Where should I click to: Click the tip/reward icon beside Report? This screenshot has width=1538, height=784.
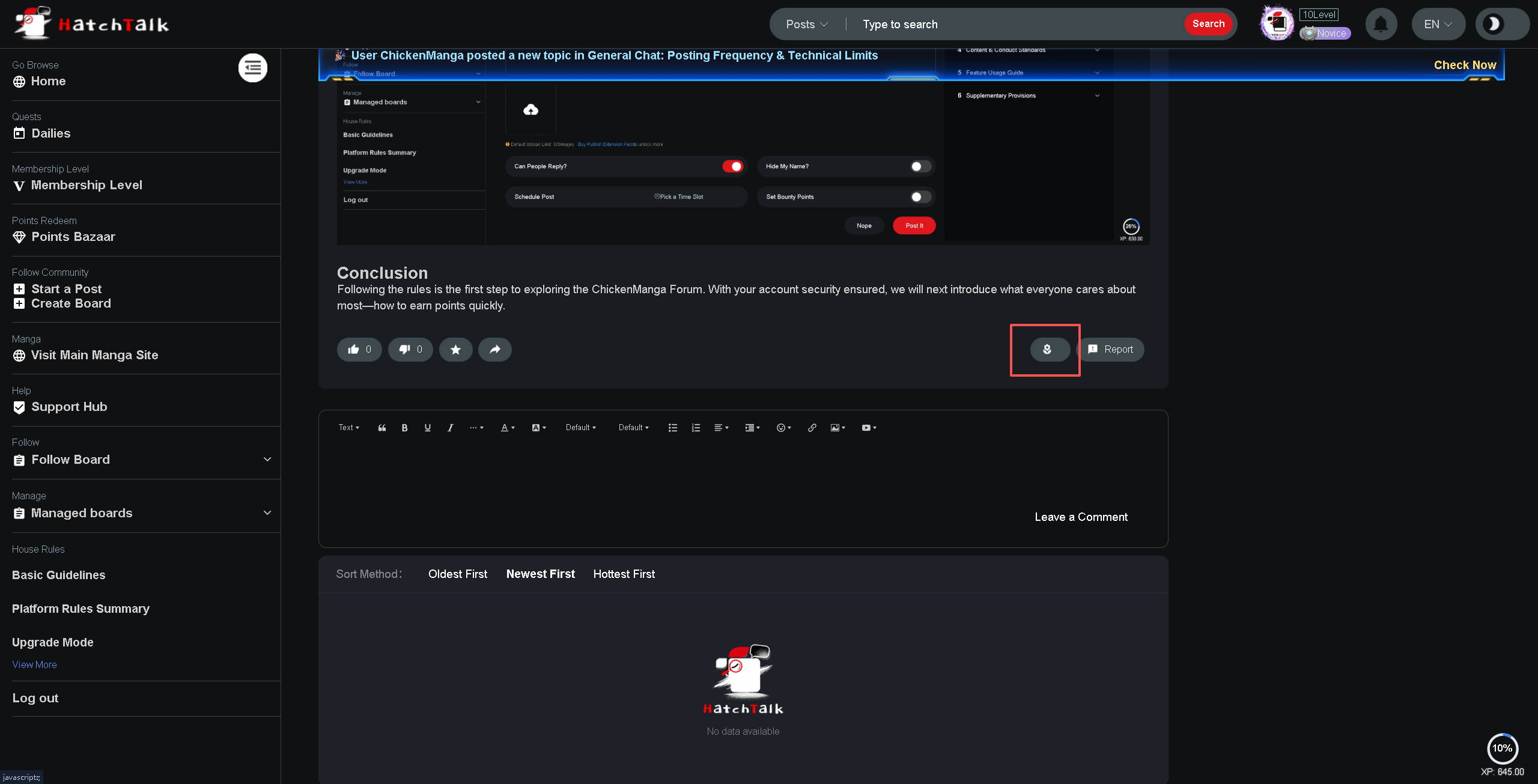1048,349
